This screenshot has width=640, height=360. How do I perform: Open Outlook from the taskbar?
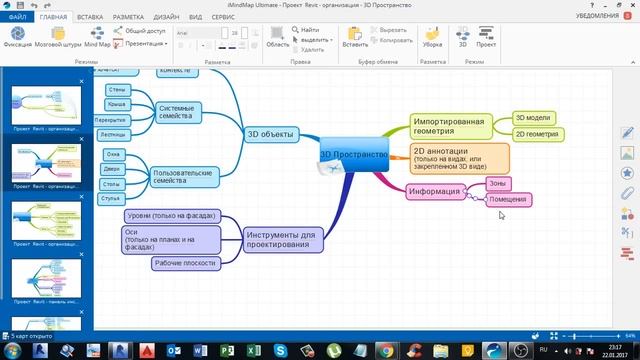(174, 351)
